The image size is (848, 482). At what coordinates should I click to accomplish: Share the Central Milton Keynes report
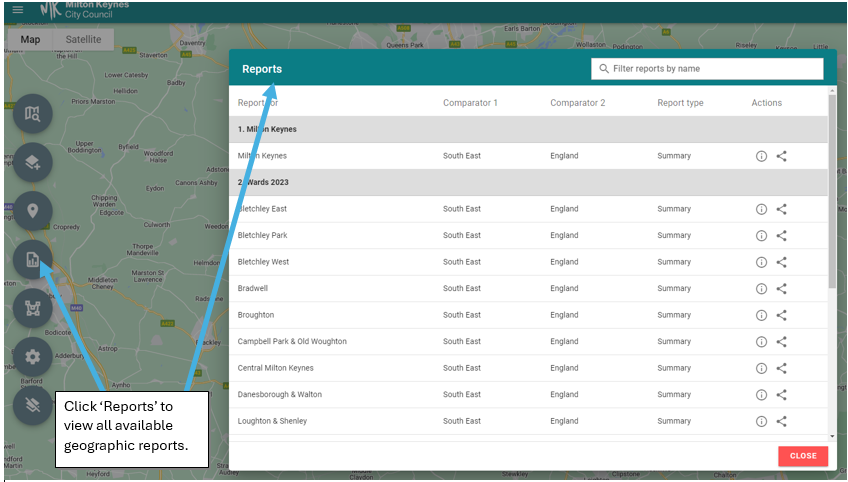pos(782,368)
